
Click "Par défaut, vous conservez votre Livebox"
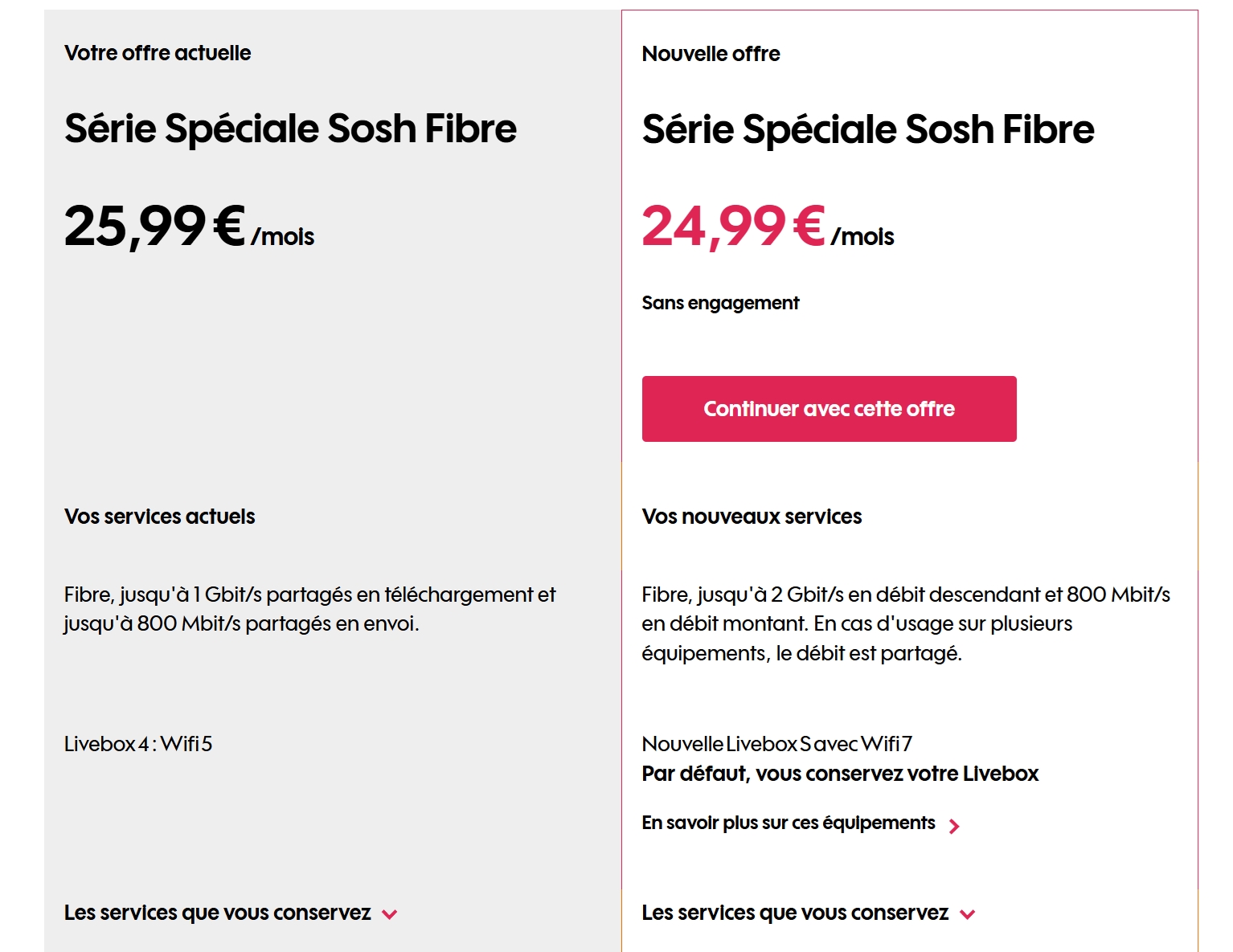840,774
